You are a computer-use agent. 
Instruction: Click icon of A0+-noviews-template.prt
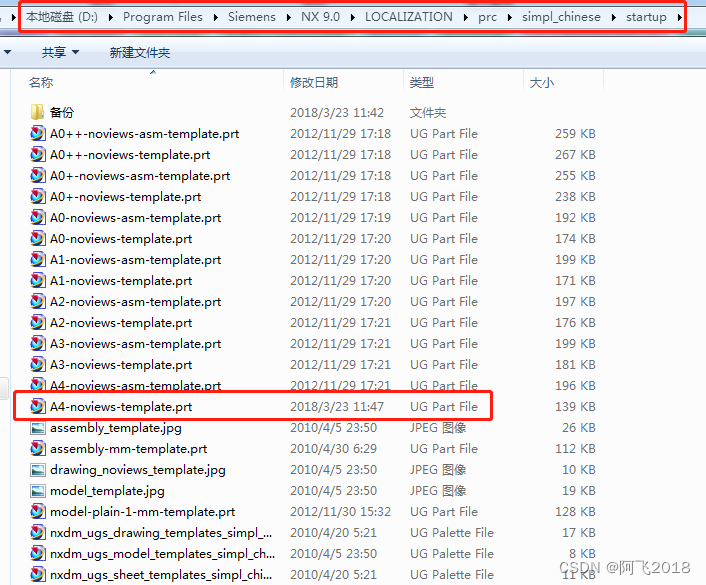point(37,196)
